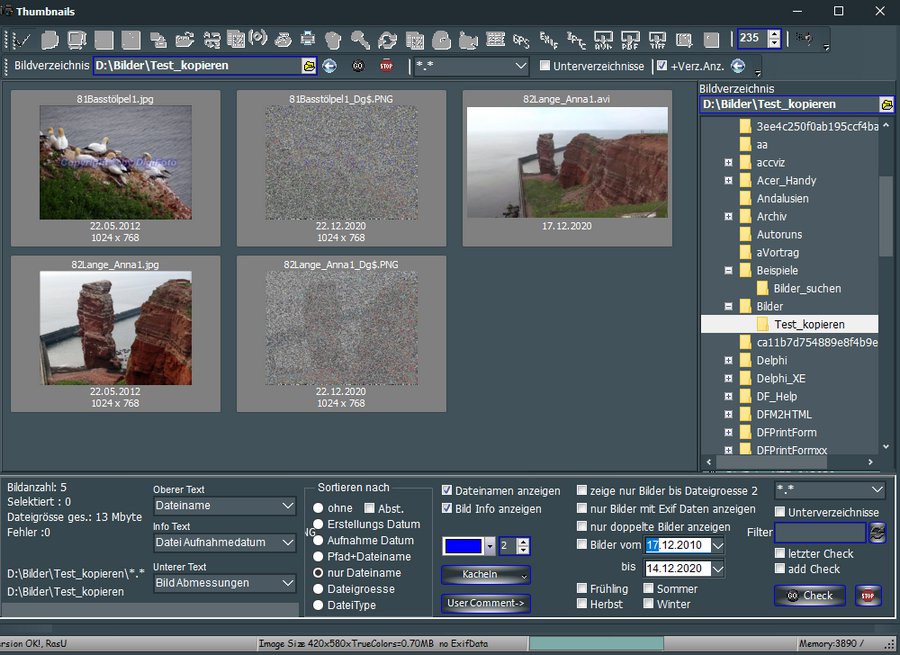The height and width of the screenshot is (655, 900).
Task: Click the User Comment button
Action: 485,603
